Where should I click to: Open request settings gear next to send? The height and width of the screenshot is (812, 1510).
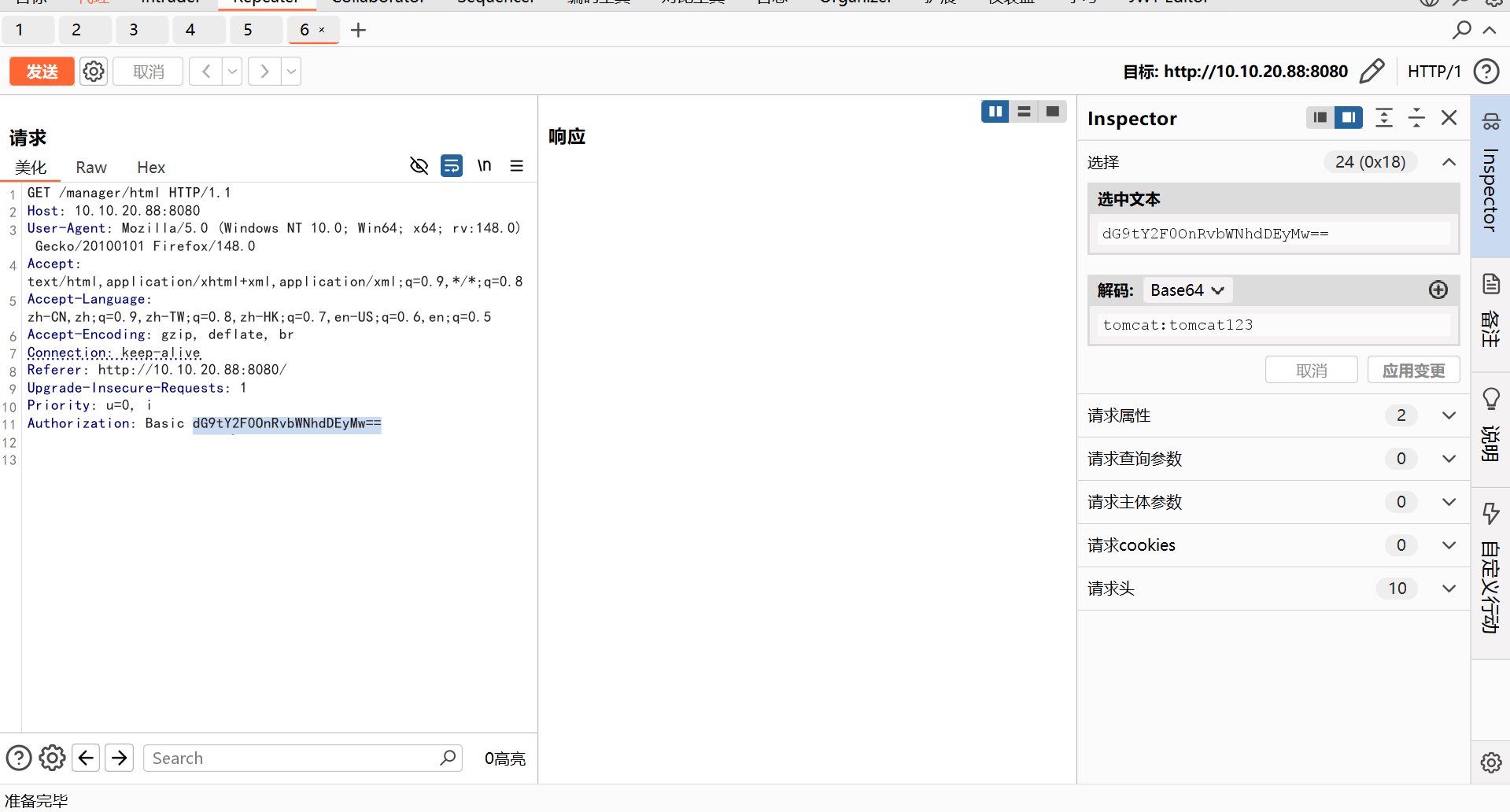point(94,72)
